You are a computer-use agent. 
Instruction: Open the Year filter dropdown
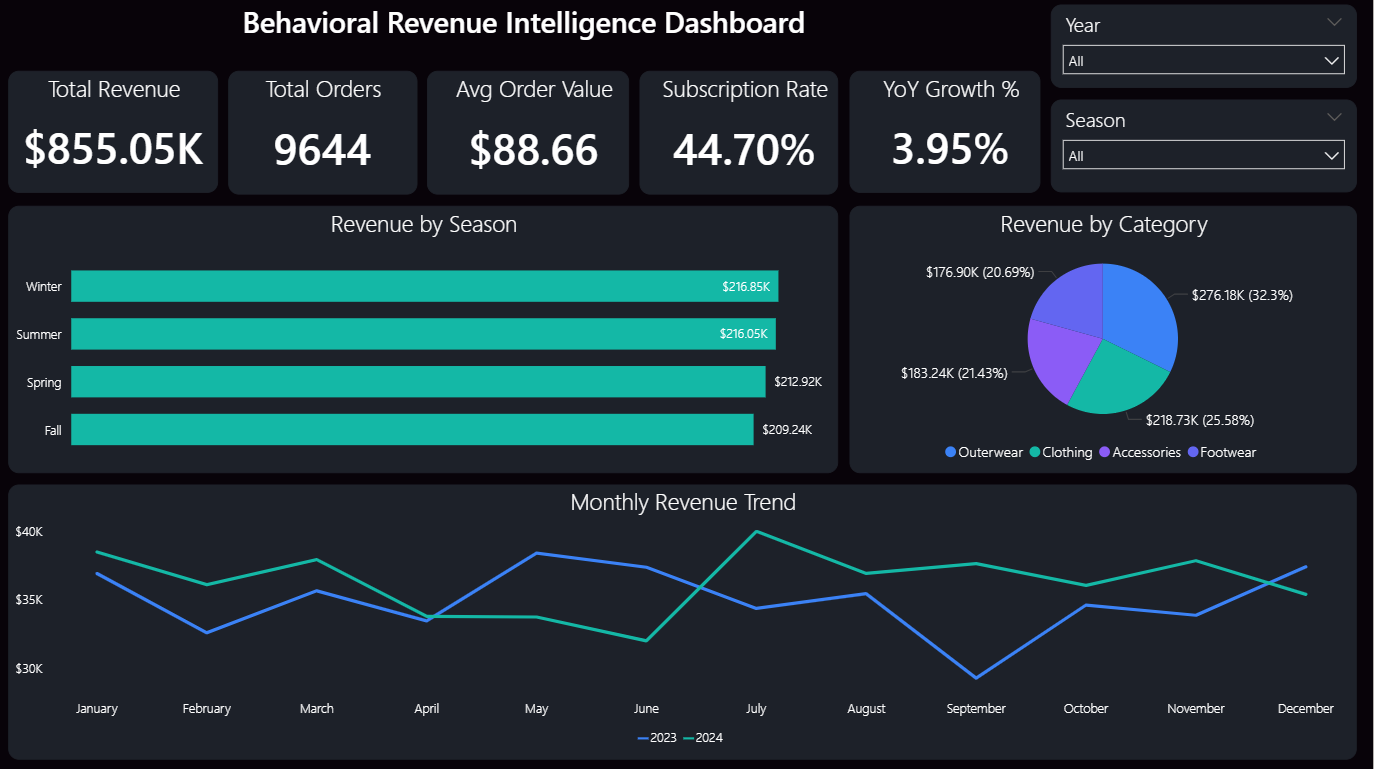pyautogui.click(x=1203, y=60)
